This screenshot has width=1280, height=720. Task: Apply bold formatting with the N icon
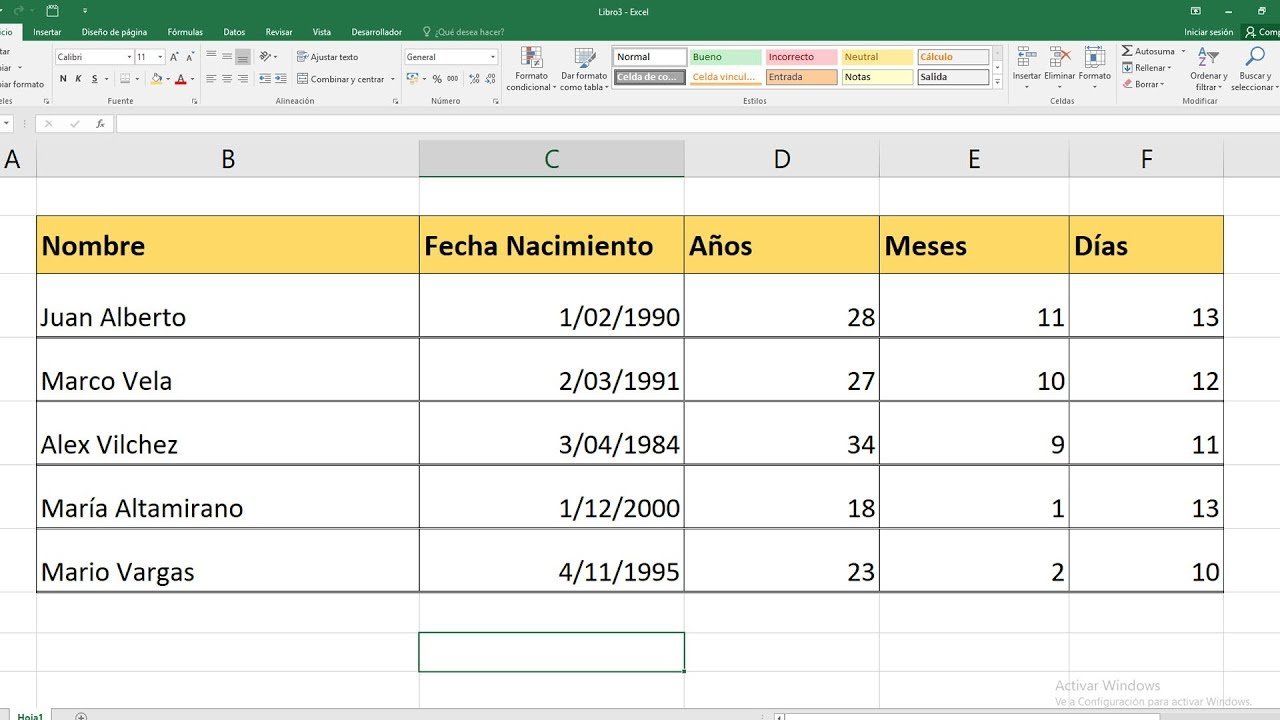click(62, 78)
